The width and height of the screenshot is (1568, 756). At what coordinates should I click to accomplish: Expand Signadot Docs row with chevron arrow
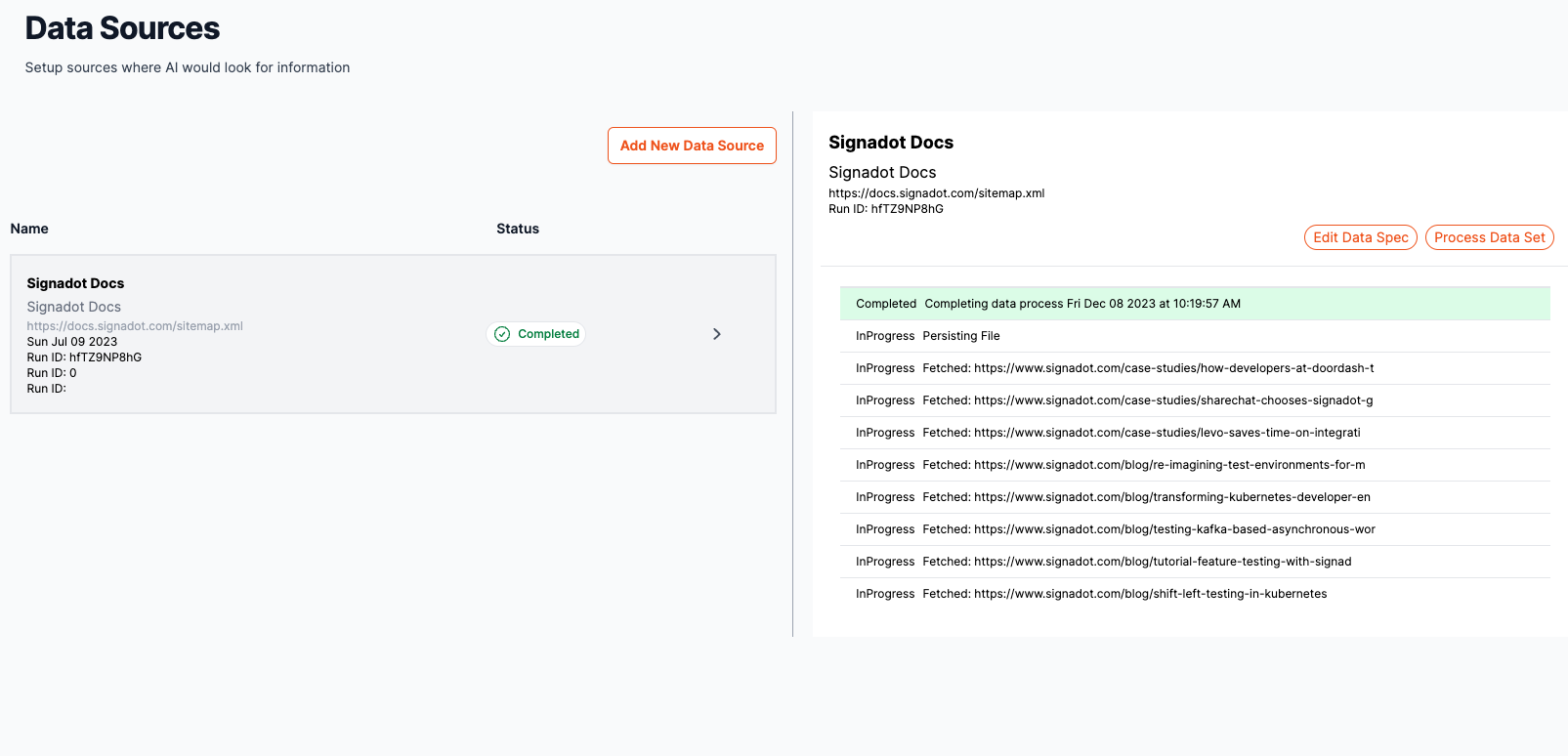click(x=716, y=334)
